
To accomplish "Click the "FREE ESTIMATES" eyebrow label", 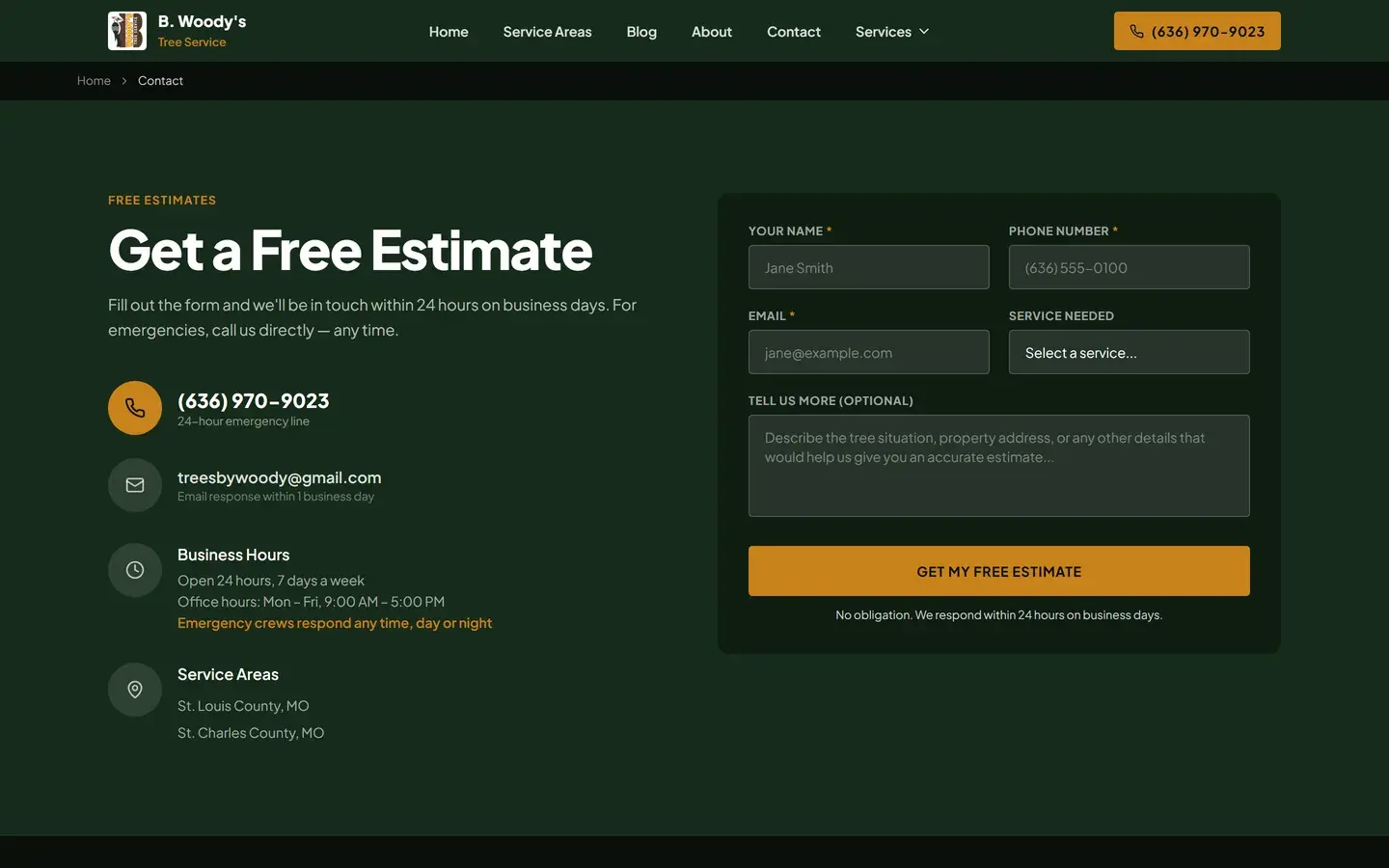I will pos(162,201).
